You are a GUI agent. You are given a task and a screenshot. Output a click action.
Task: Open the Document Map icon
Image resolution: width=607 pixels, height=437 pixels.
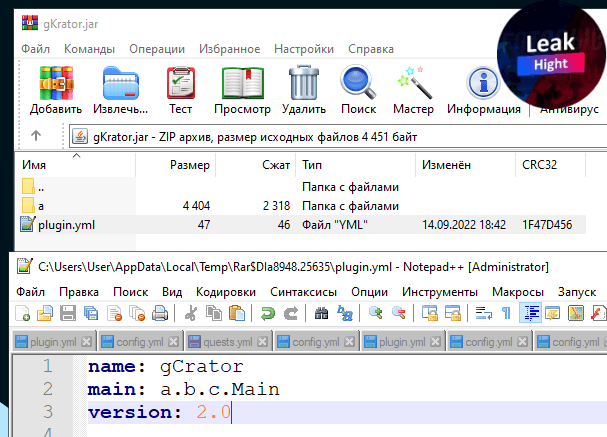coord(576,313)
